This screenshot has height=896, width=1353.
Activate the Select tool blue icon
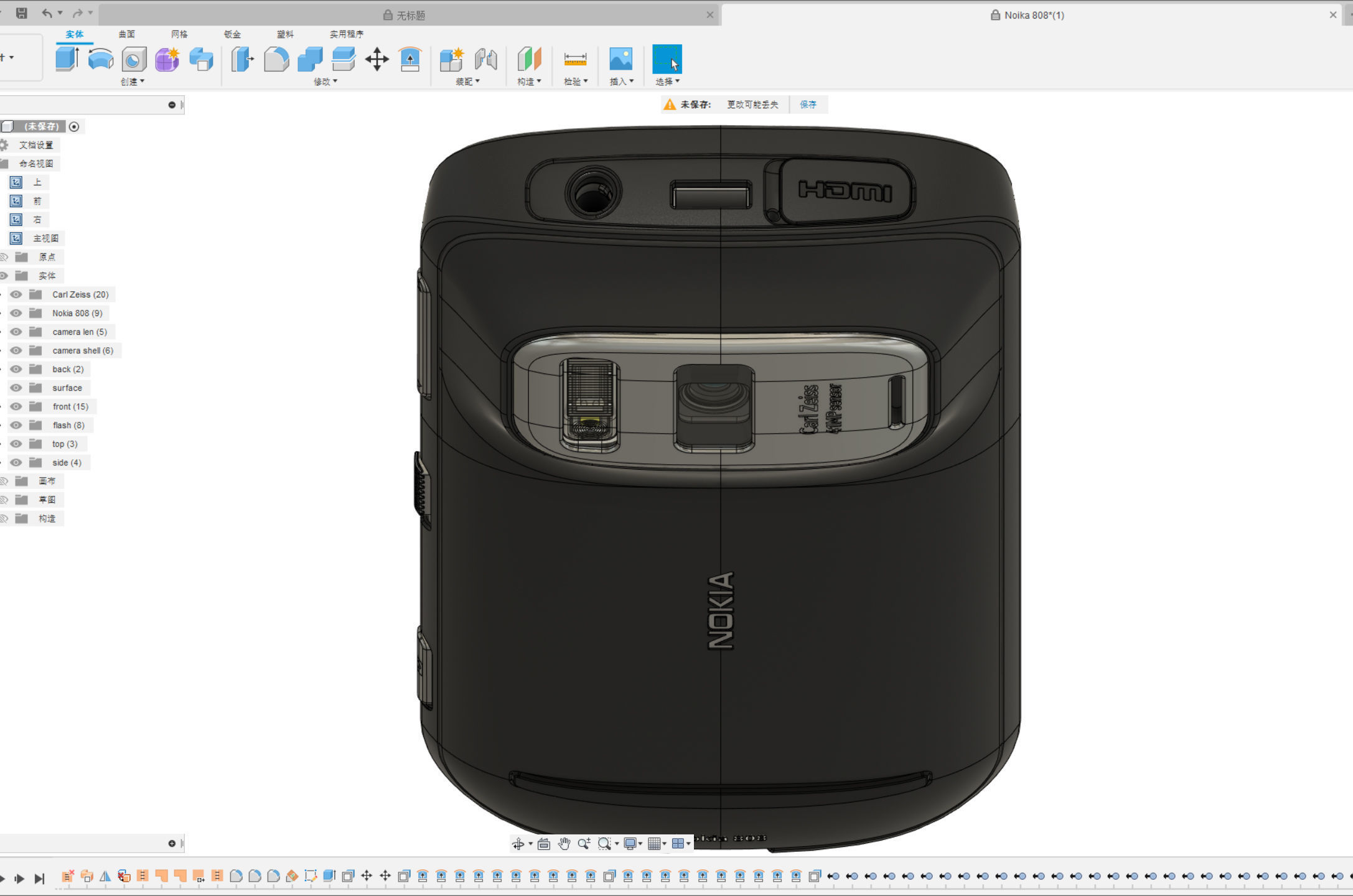667,59
